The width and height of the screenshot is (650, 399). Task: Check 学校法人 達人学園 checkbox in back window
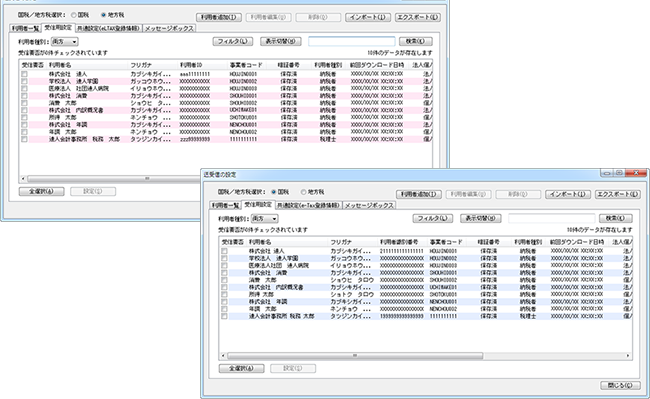pyautogui.click(x=24, y=81)
